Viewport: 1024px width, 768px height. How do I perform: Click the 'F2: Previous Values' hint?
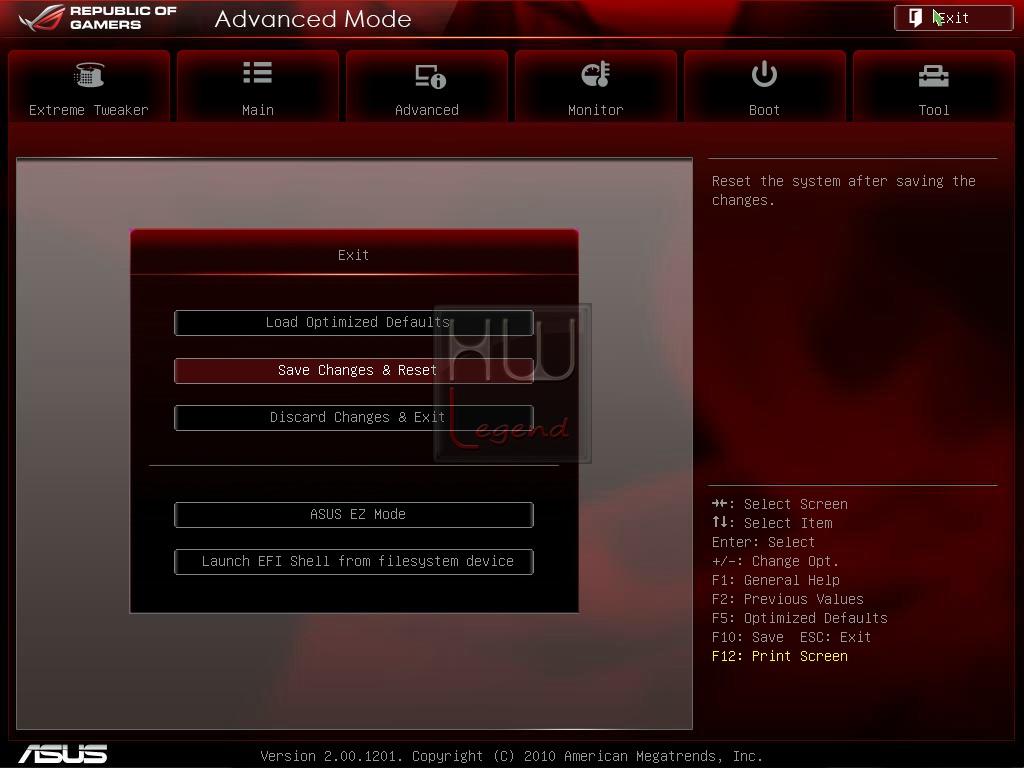point(788,599)
